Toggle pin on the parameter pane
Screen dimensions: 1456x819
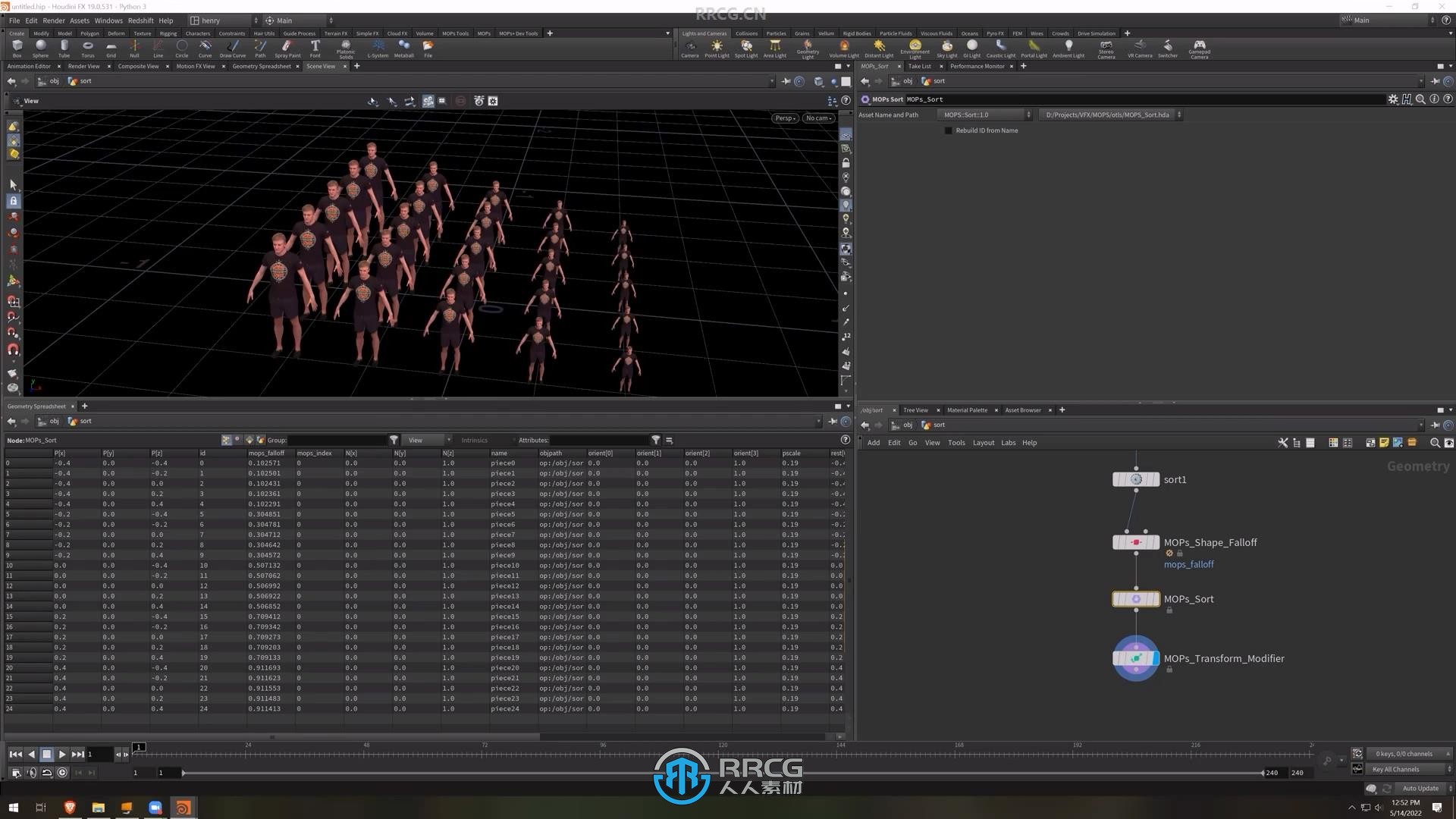[x=1435, y=81]
